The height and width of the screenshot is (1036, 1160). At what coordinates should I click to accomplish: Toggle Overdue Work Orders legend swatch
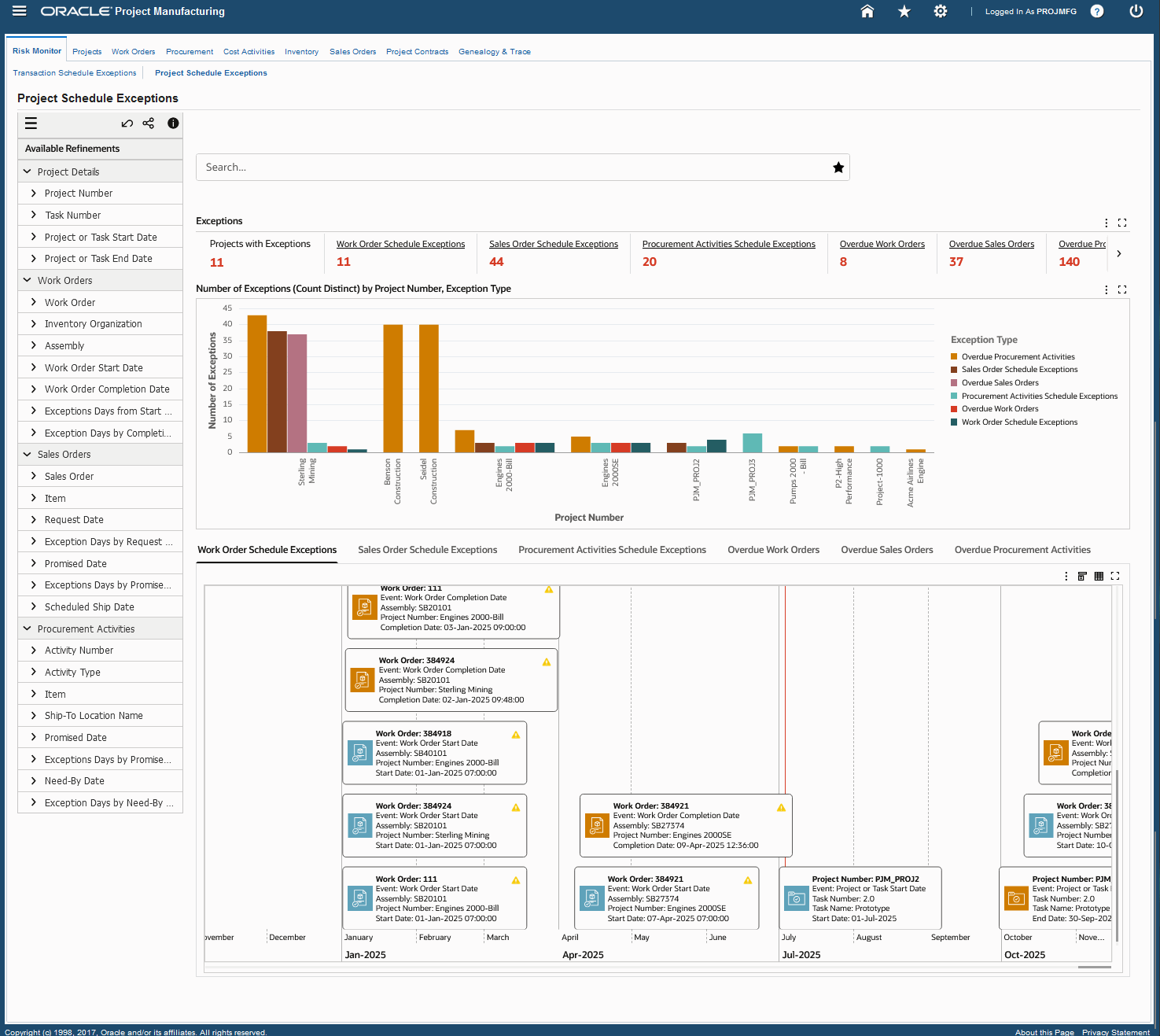tap(954, 409)
